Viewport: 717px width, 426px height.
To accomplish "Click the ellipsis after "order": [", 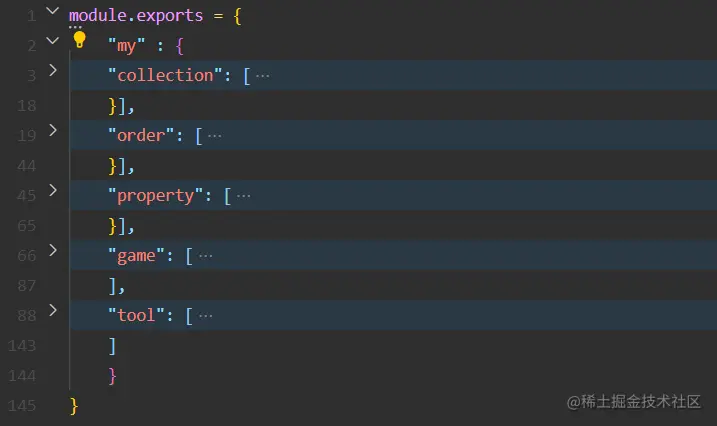I will pyautogui.click(x=214, y=136).
